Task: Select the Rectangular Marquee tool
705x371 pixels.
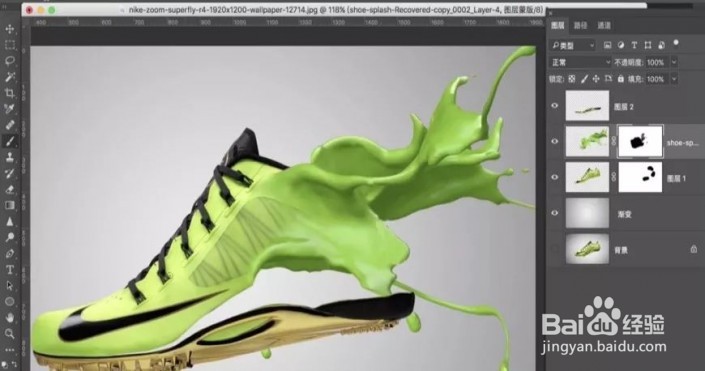Action: click(x=9, y=45)
